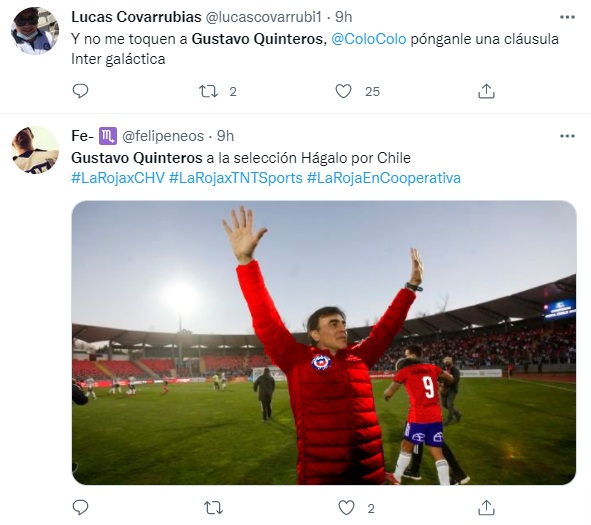Retweet the felipeneos tweet
The image size is (591, 525).
pyautogui.click(x=213, y=508)
